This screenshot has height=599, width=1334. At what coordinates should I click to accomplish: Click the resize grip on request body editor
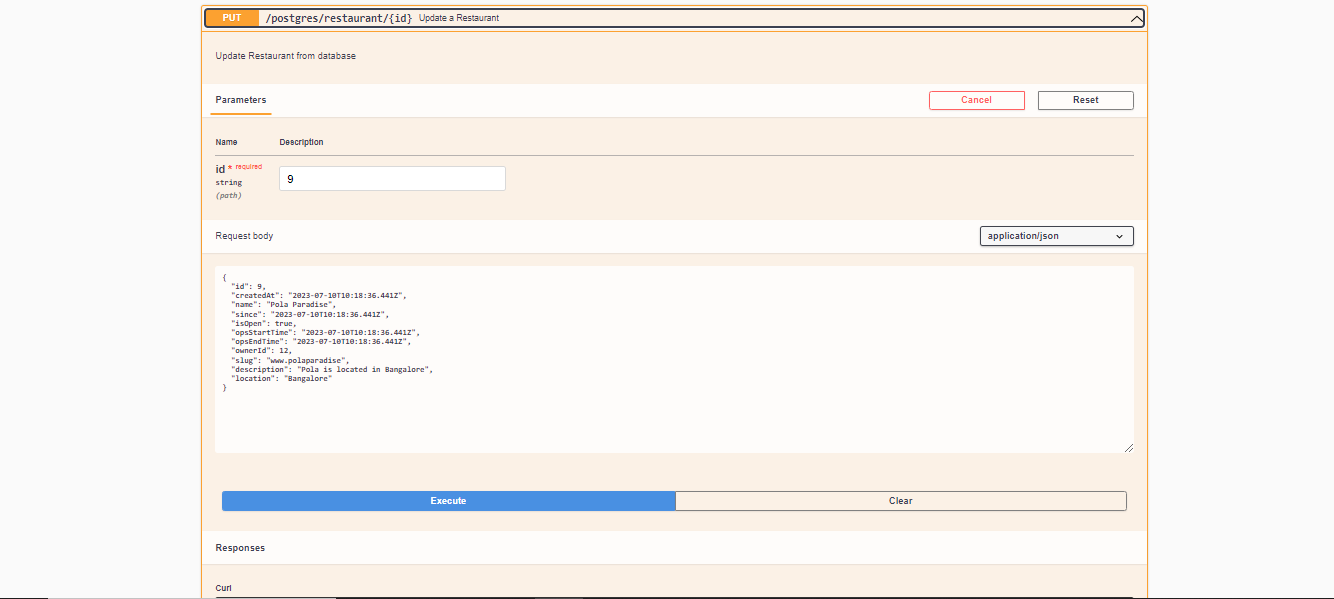pyautogui.click(x=1128, y=446)
